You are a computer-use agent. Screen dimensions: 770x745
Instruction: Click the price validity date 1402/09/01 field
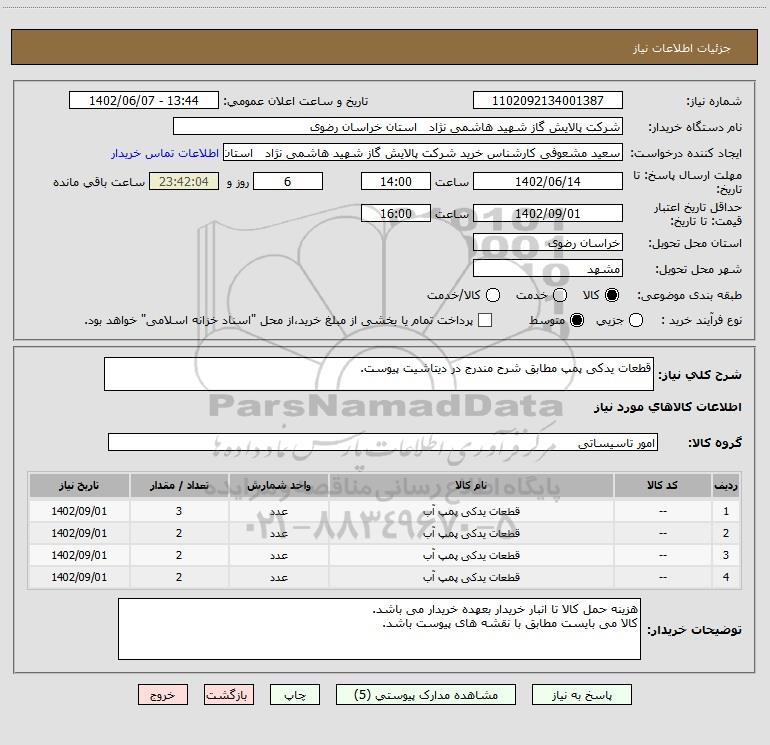tap(548, 213)
